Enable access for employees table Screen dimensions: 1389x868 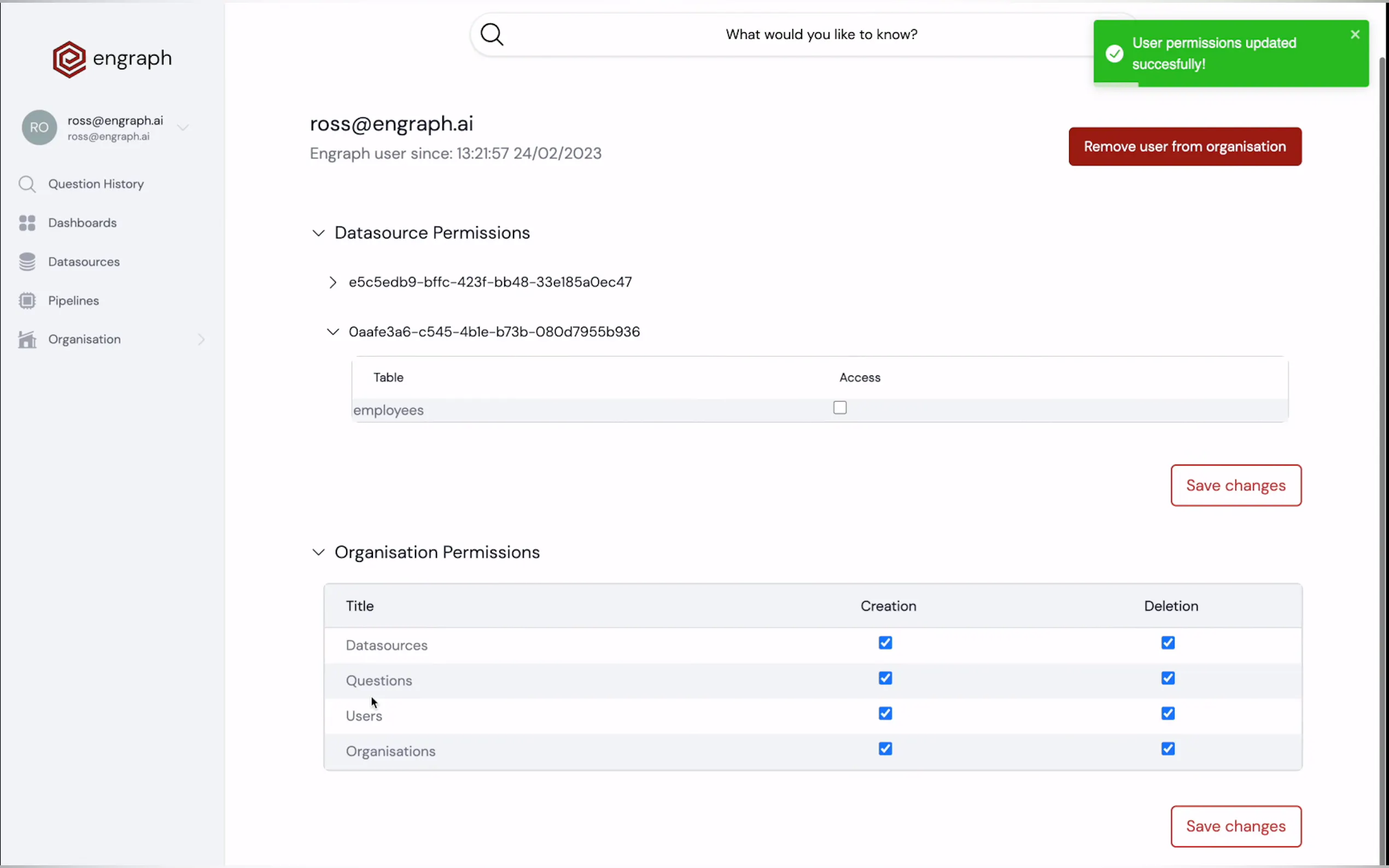point(839,408)
